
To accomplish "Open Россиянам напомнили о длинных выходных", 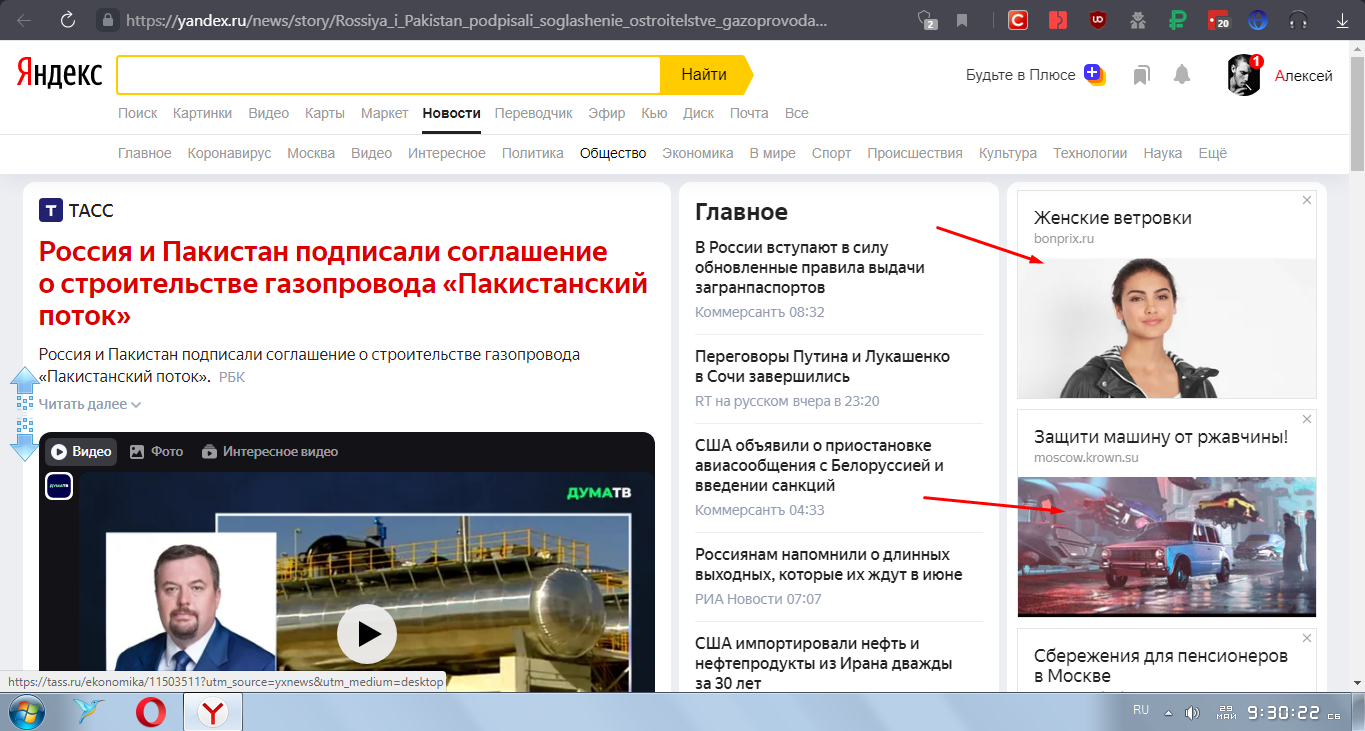I will click(x=828, y=564).
